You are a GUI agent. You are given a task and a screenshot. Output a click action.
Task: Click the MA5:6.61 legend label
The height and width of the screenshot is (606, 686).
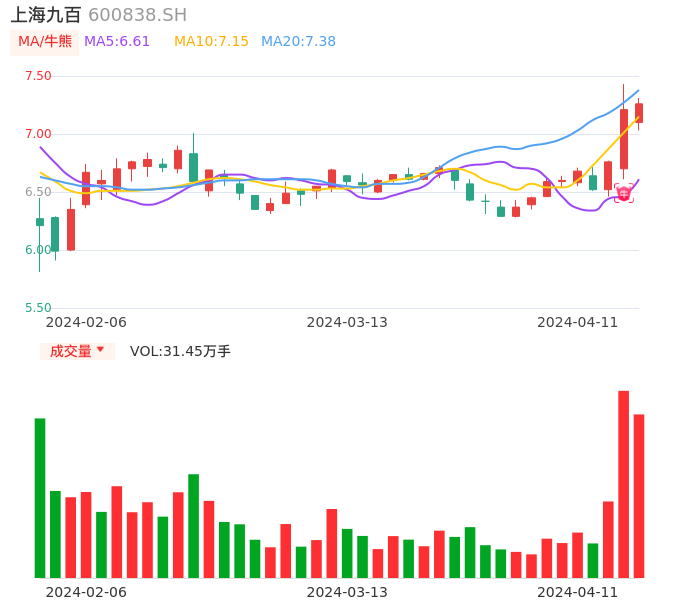117,42
